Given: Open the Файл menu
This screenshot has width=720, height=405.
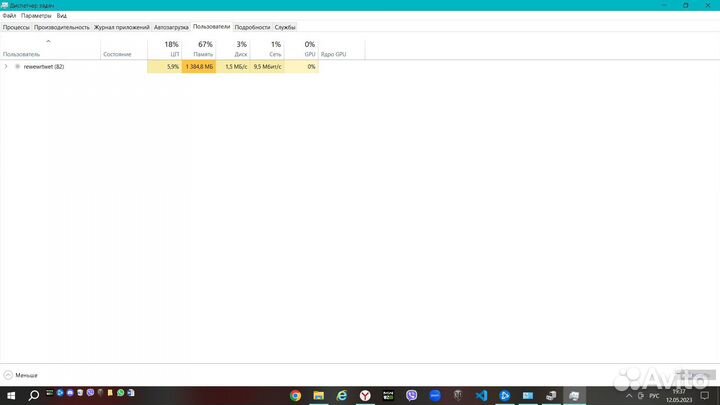Looking at the screenshot, I should (9, 16).
